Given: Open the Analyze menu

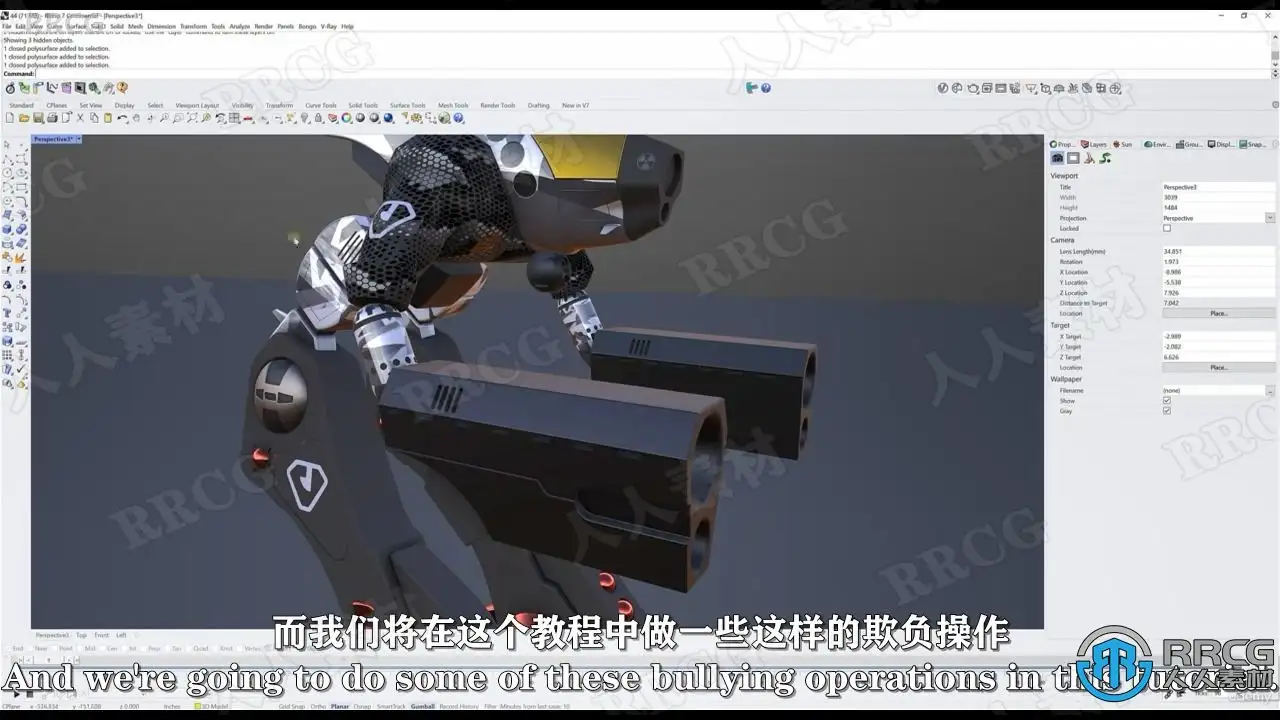Looking at the screenshot, I should pos(240,26).
